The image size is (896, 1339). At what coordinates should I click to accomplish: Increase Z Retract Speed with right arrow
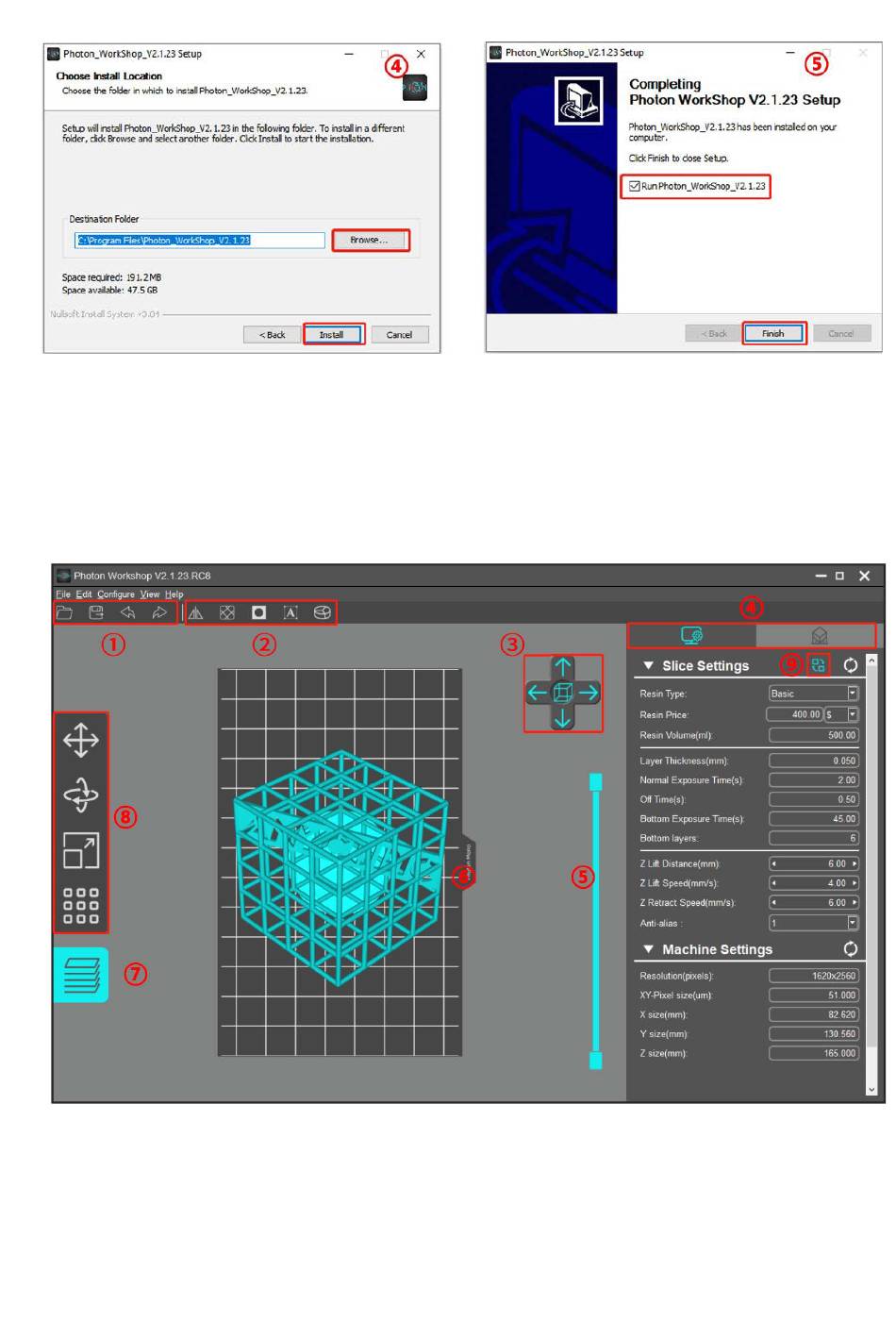[855, 902]
